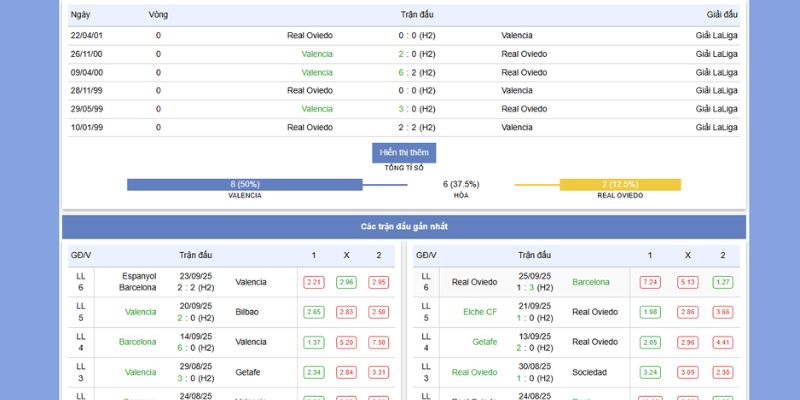800x400 pixels.
Task: Click the 5.20 draw odds box
Action: (346, 342)
